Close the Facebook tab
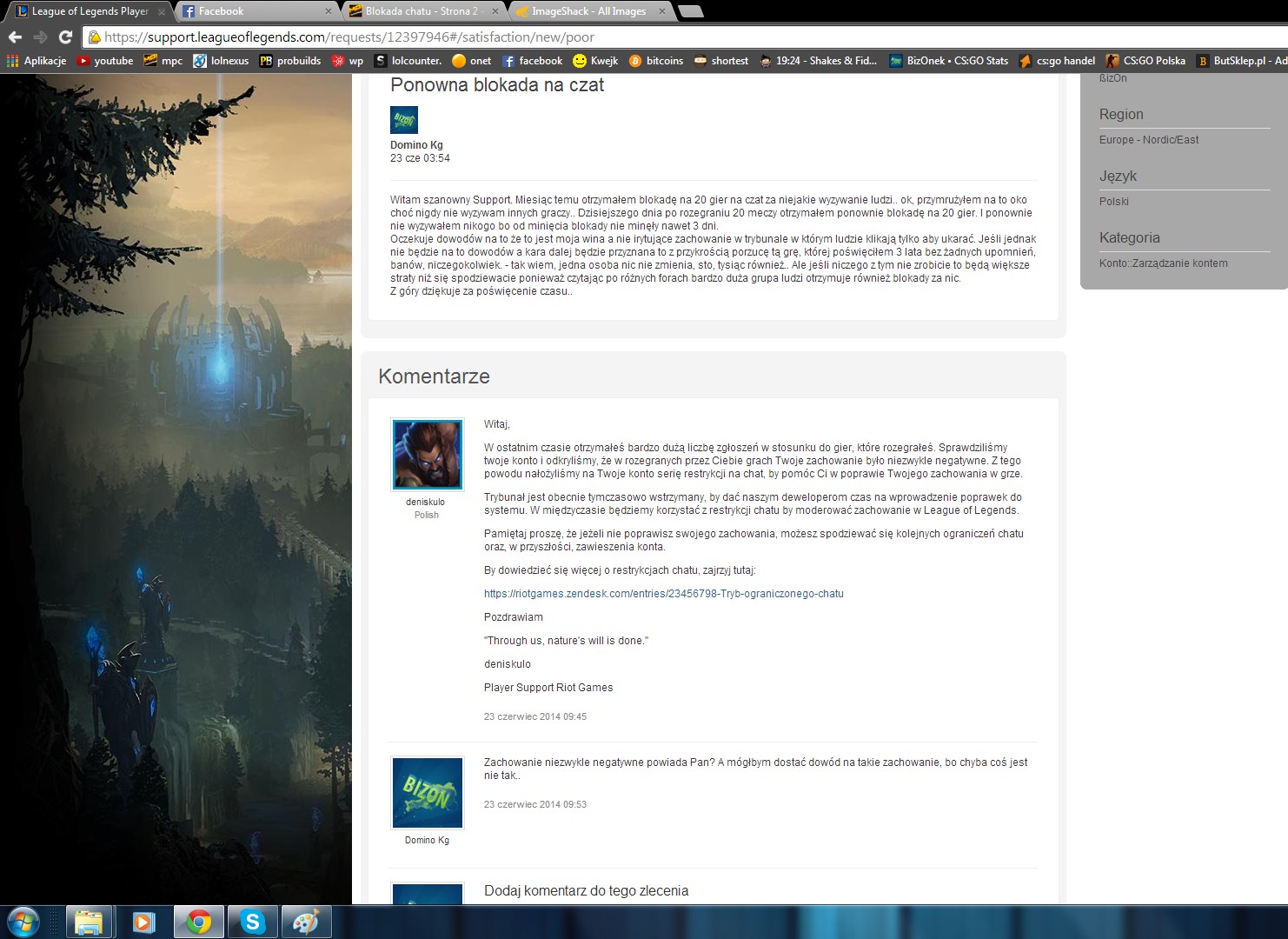 pos(328,11)
